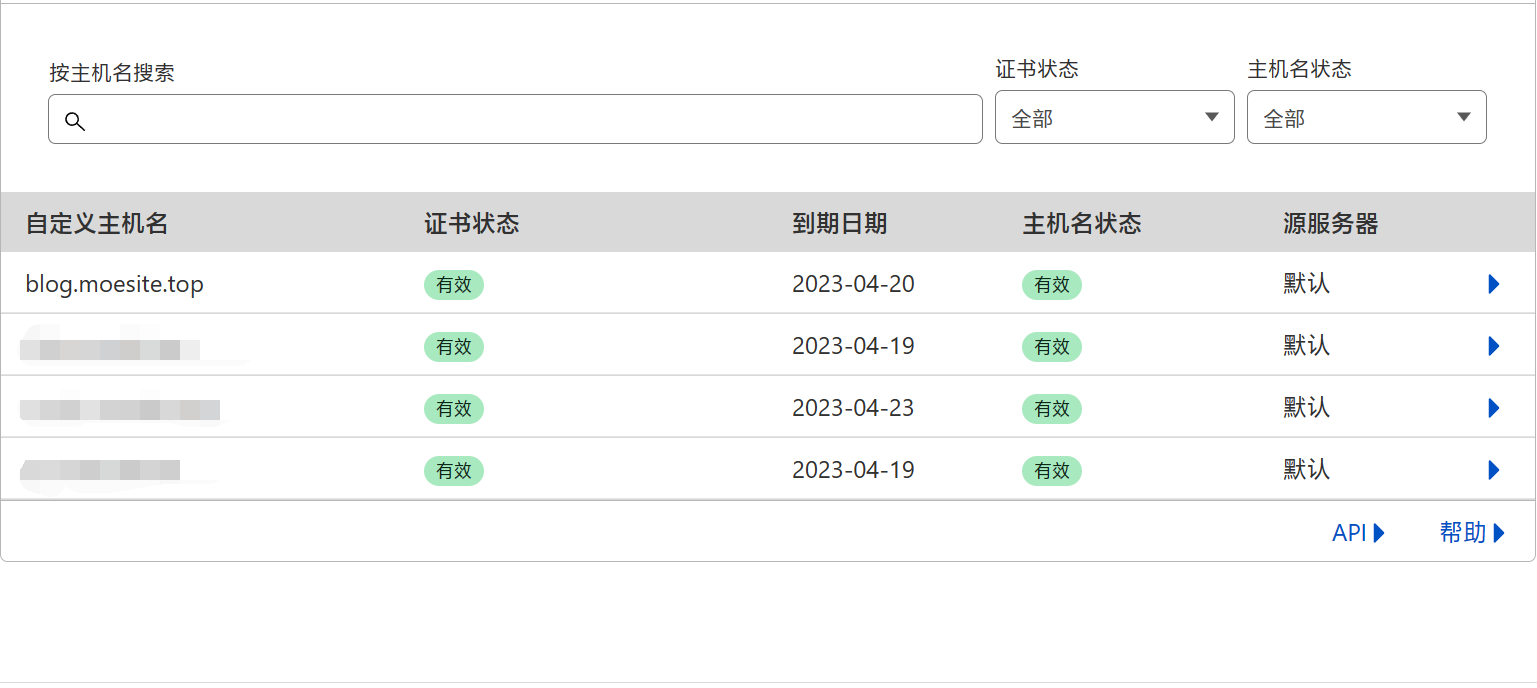Focus the hostname search input field

click(x=515, y=119)
